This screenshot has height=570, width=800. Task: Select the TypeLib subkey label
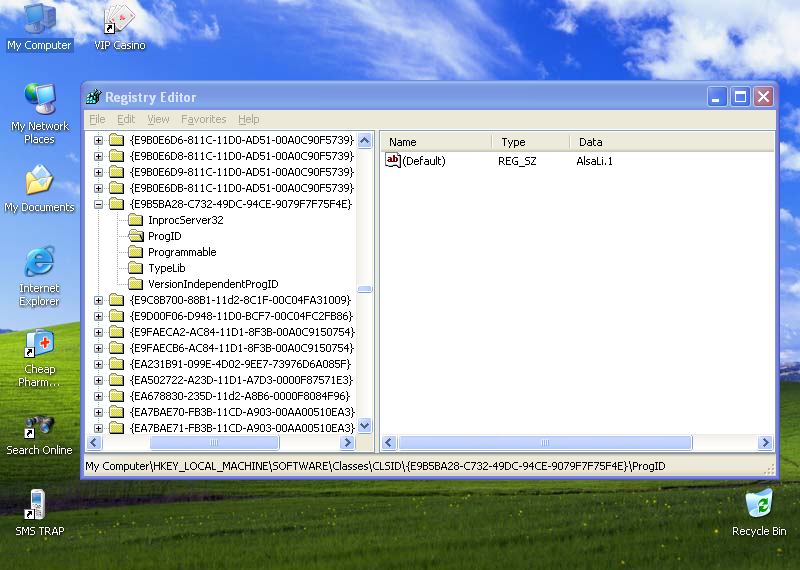pyautogui.click(x=167, y=268)
